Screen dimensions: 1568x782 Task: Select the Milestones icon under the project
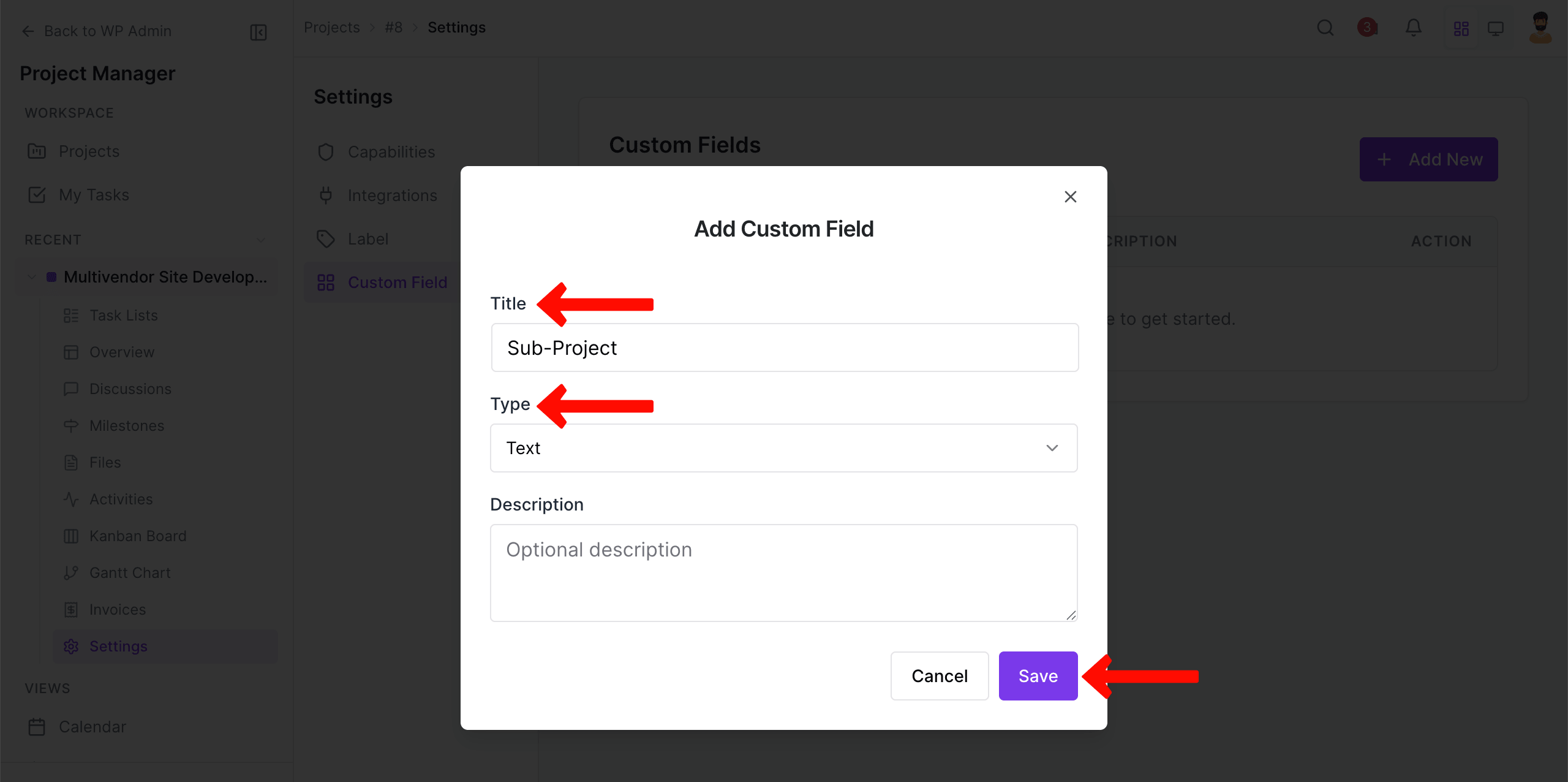[x=72, y=425]
